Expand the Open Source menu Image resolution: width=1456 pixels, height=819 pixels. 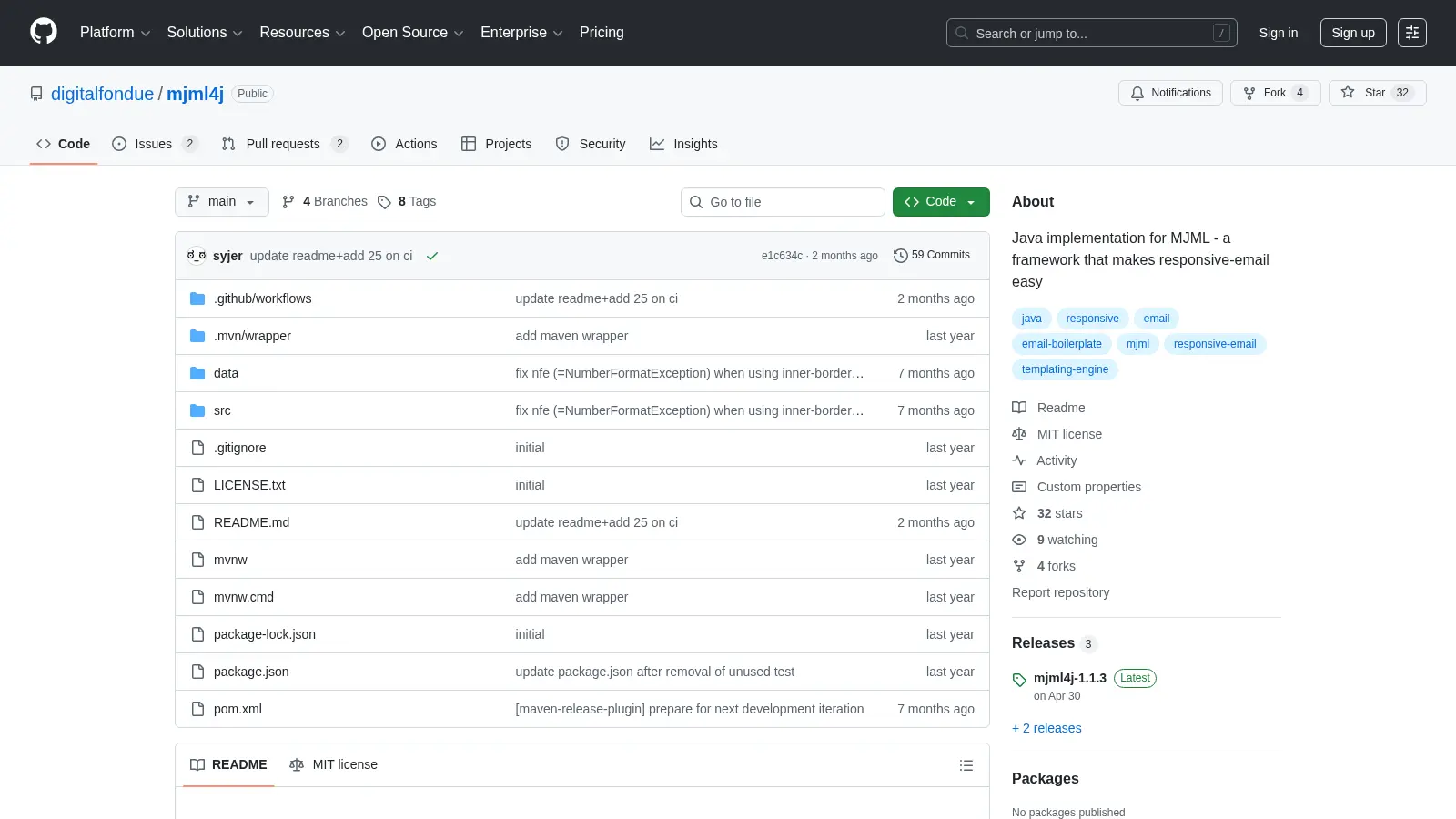tap(413, 33)
